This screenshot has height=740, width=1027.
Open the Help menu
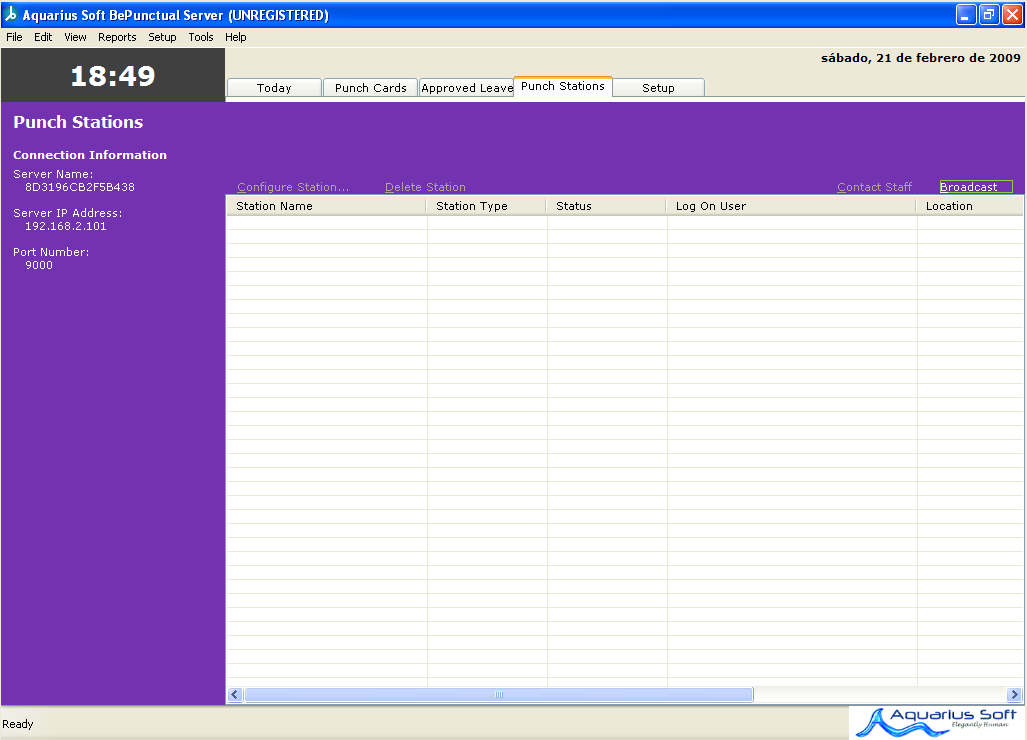236,37
